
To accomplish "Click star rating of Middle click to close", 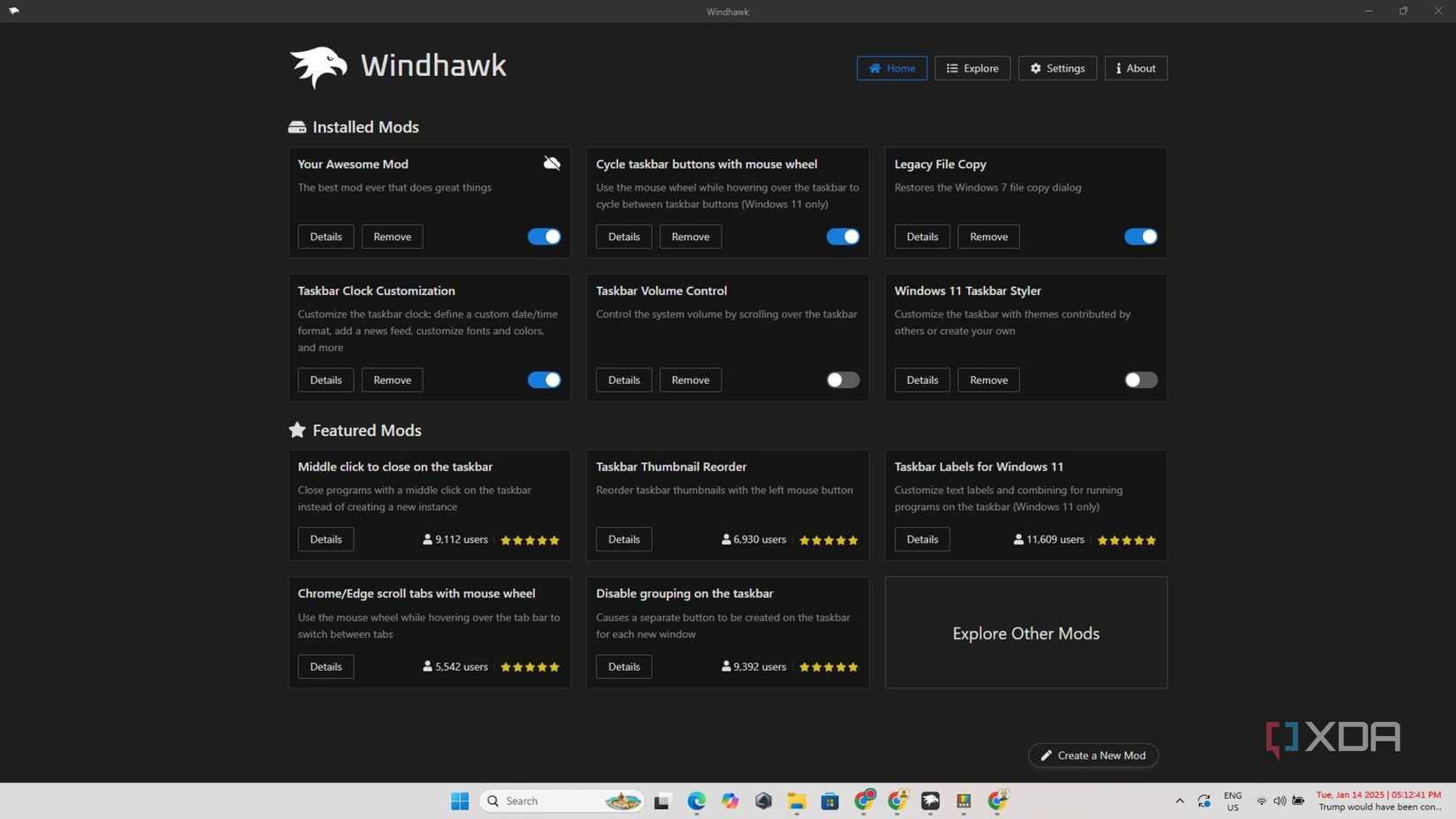I will [x=529, y=540].
